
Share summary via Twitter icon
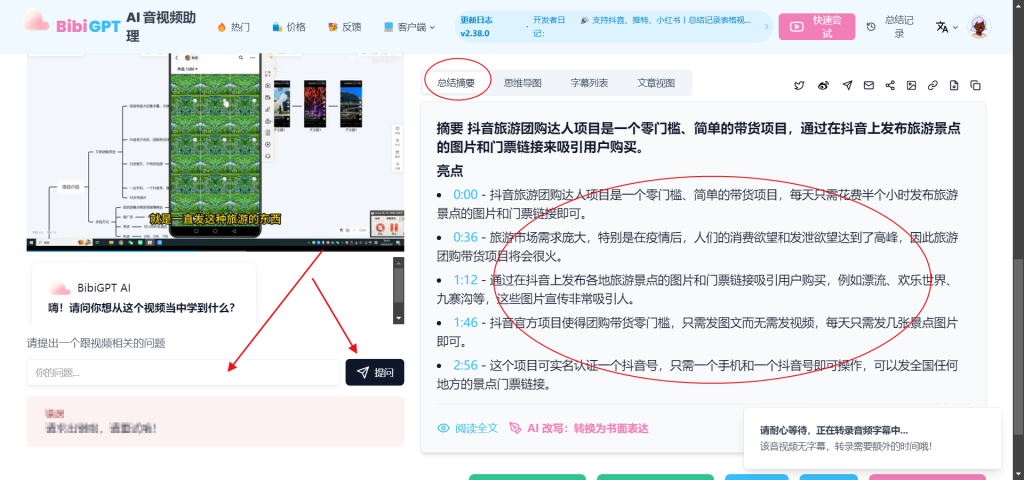(799, 86)
